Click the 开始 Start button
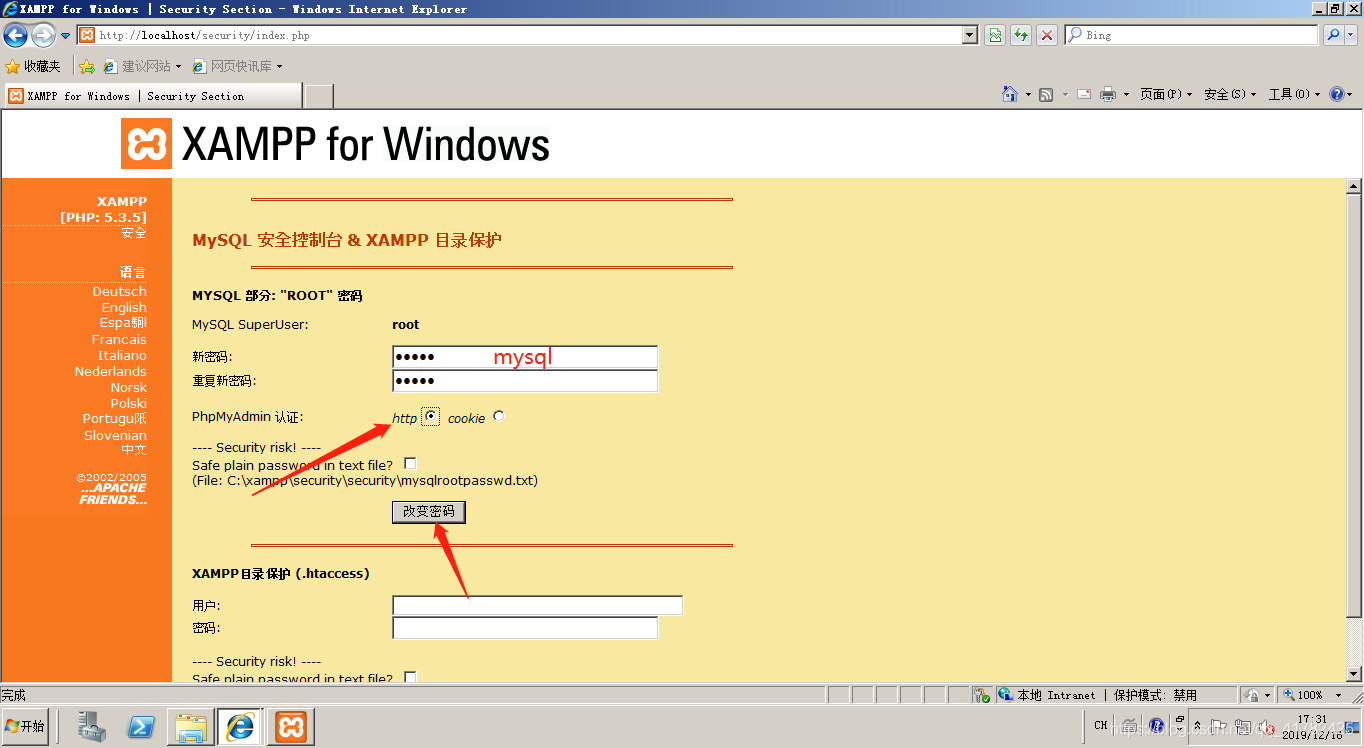The height and width of the screenshot is (748, 1364). click(26, 726)
